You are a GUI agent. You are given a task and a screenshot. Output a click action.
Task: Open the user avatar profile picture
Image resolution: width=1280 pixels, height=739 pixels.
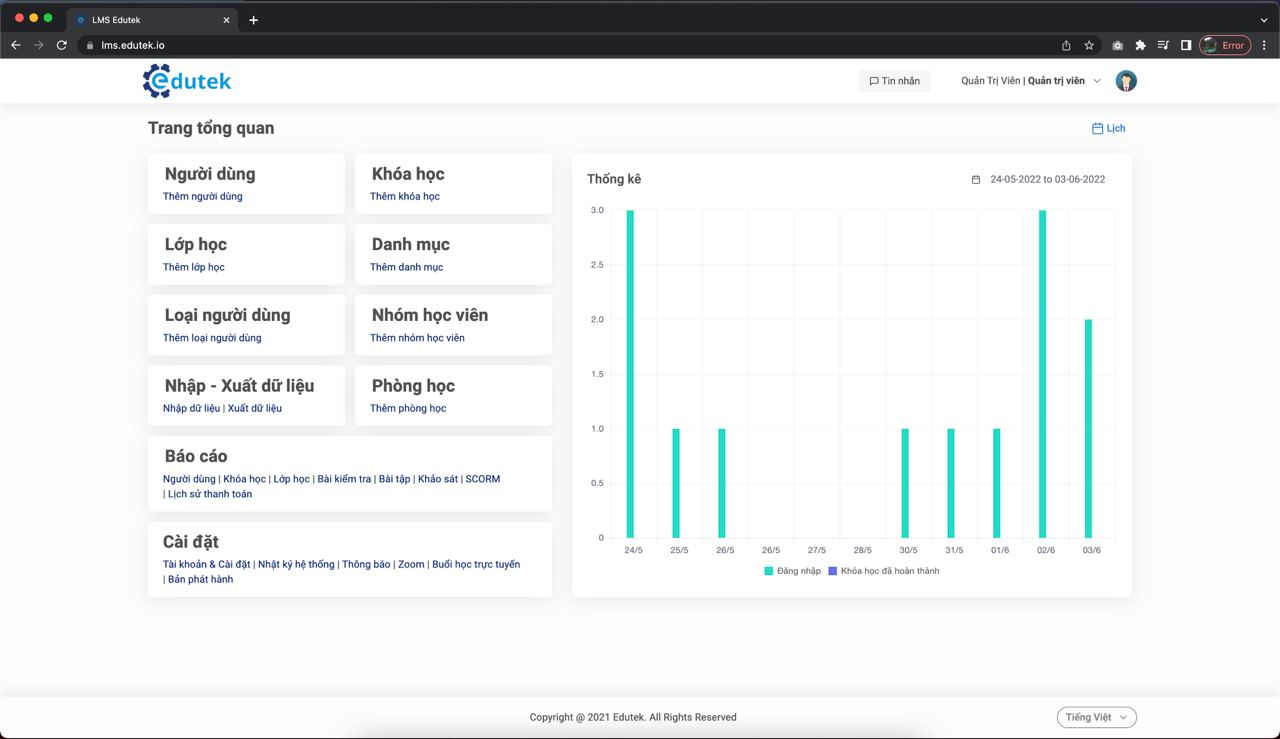click(1126, 81)
